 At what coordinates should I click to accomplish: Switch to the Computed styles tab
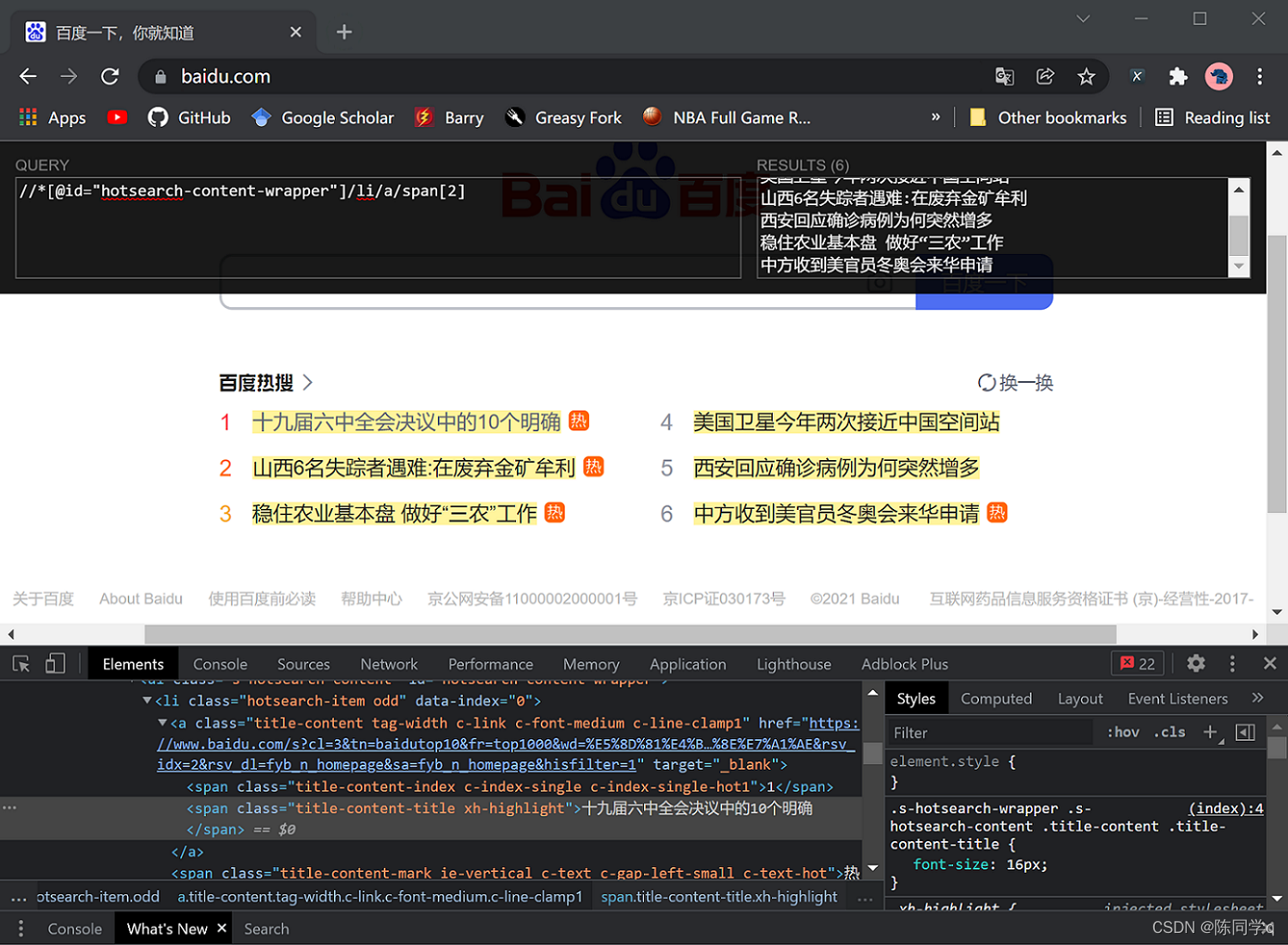coord(996,699)
